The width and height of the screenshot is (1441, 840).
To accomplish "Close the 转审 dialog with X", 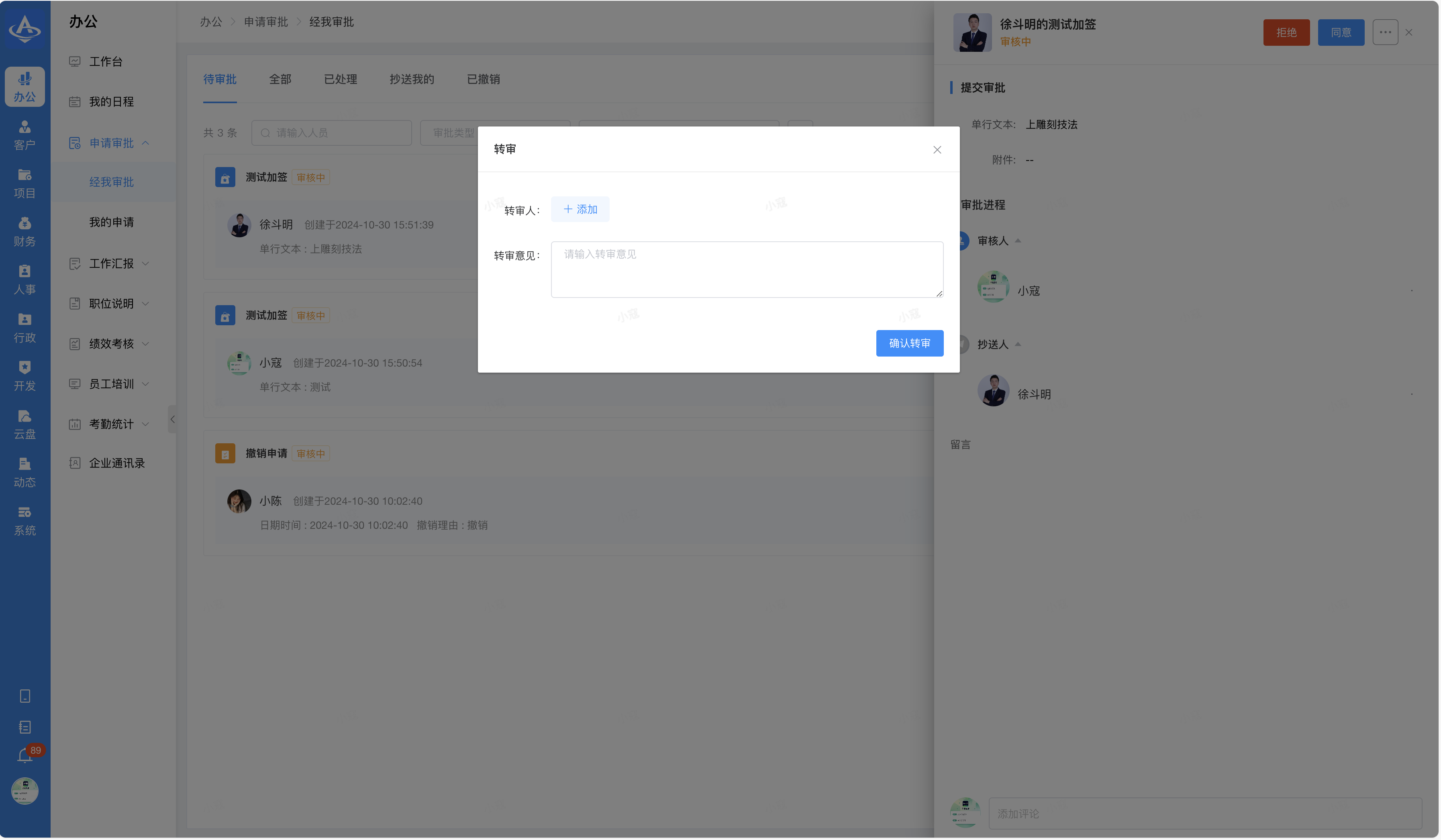I will pyautogui.click(x=937, y=150).
